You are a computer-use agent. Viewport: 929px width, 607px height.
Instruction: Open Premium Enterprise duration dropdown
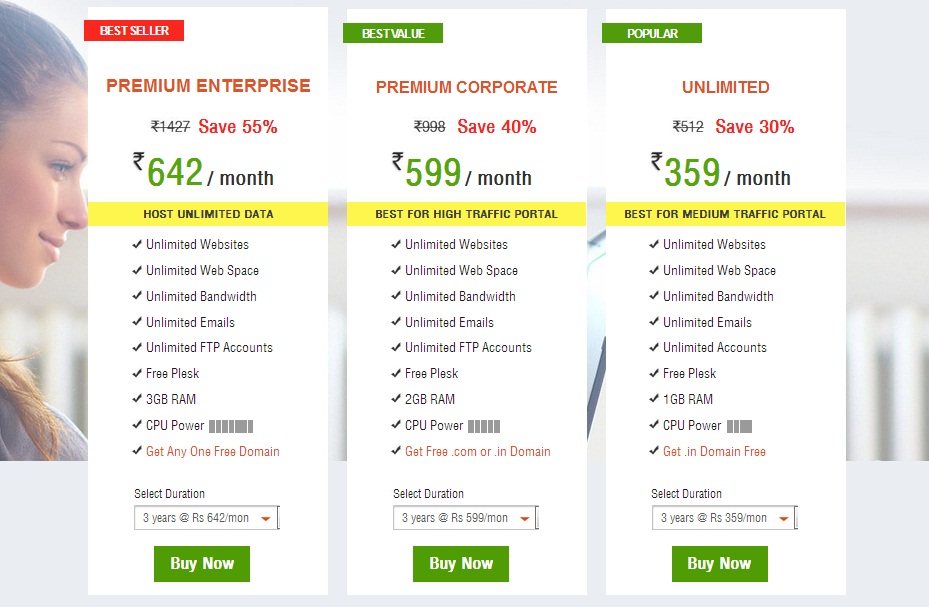tap(206, 518)
